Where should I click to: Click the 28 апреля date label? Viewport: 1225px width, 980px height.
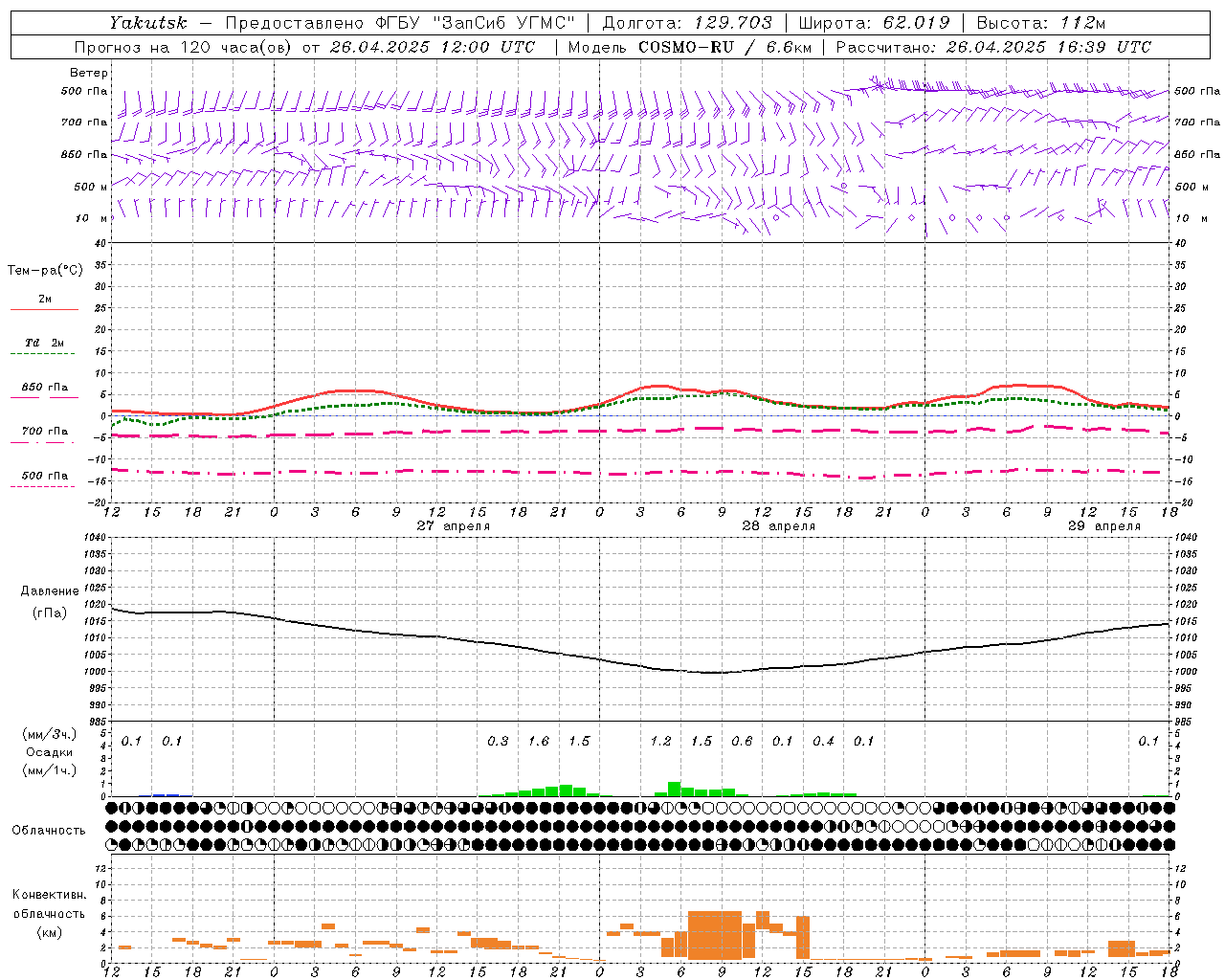[x=778, y=526]
